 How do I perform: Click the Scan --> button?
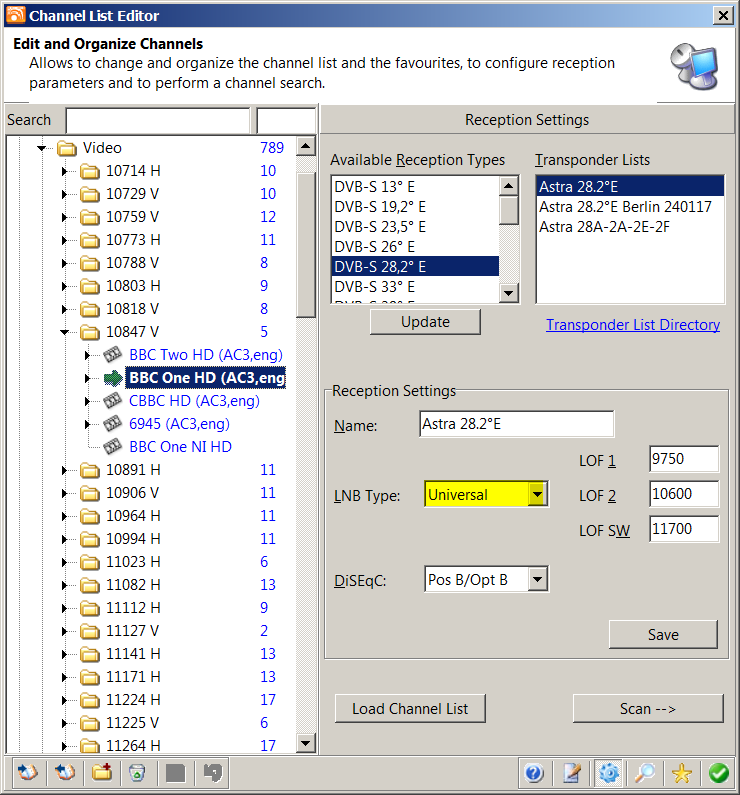(x=647, y=708)
